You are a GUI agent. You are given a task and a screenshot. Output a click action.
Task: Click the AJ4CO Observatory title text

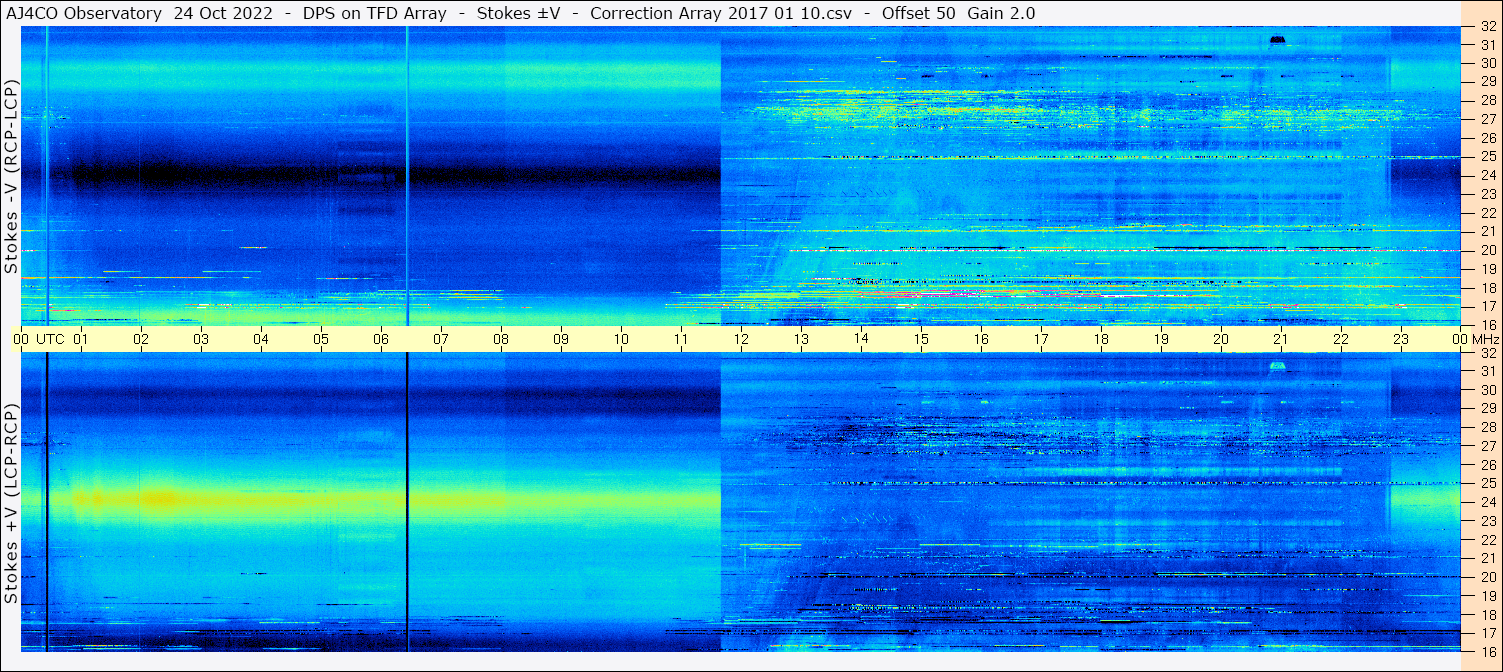pyautogui.click(x=84, y=13)
